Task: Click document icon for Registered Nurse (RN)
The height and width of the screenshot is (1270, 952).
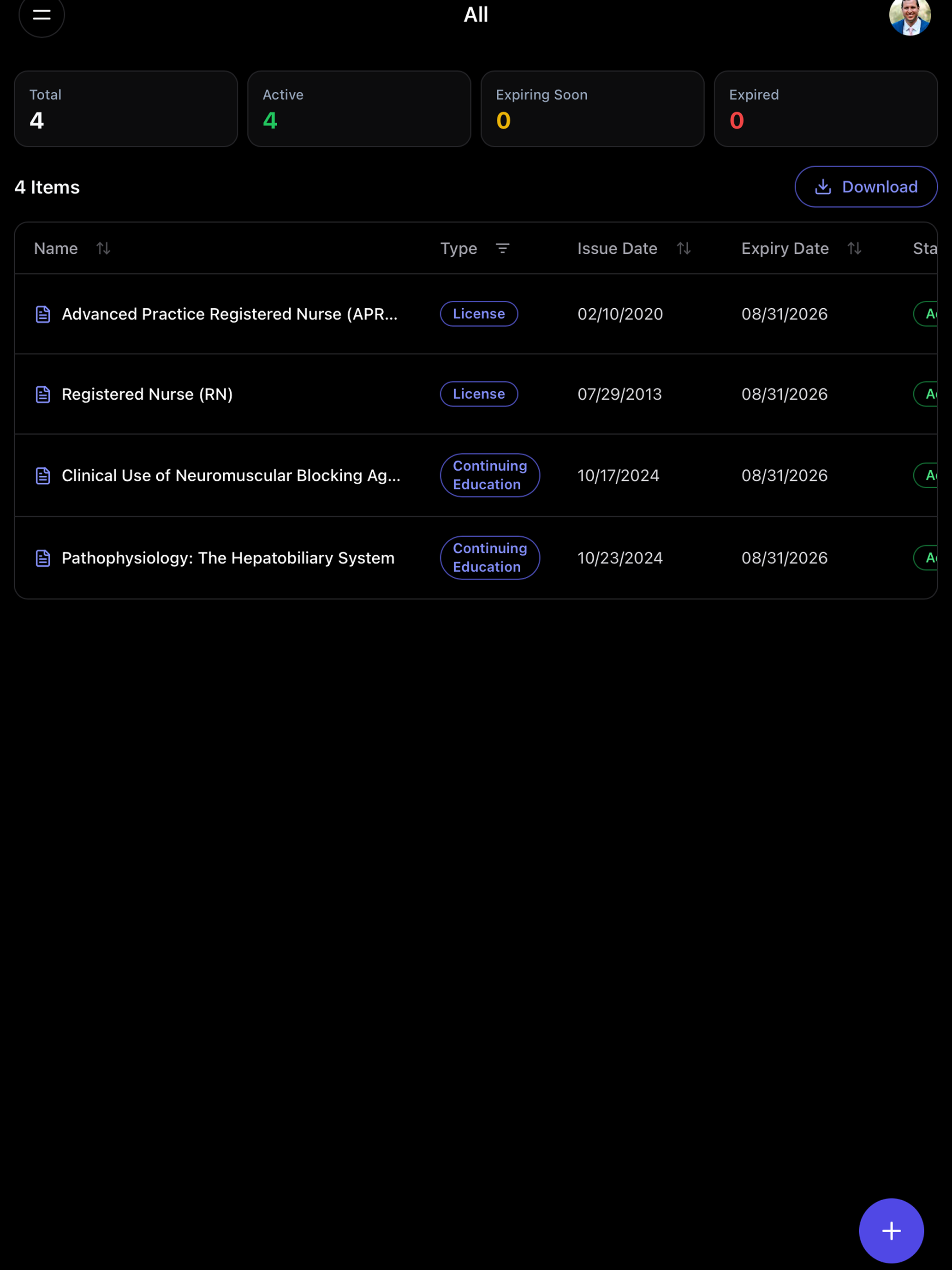Action: (43, 395)
